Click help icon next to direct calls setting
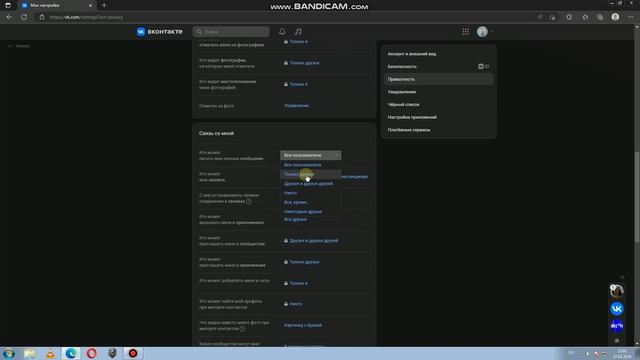 click(x=249, y=202)
